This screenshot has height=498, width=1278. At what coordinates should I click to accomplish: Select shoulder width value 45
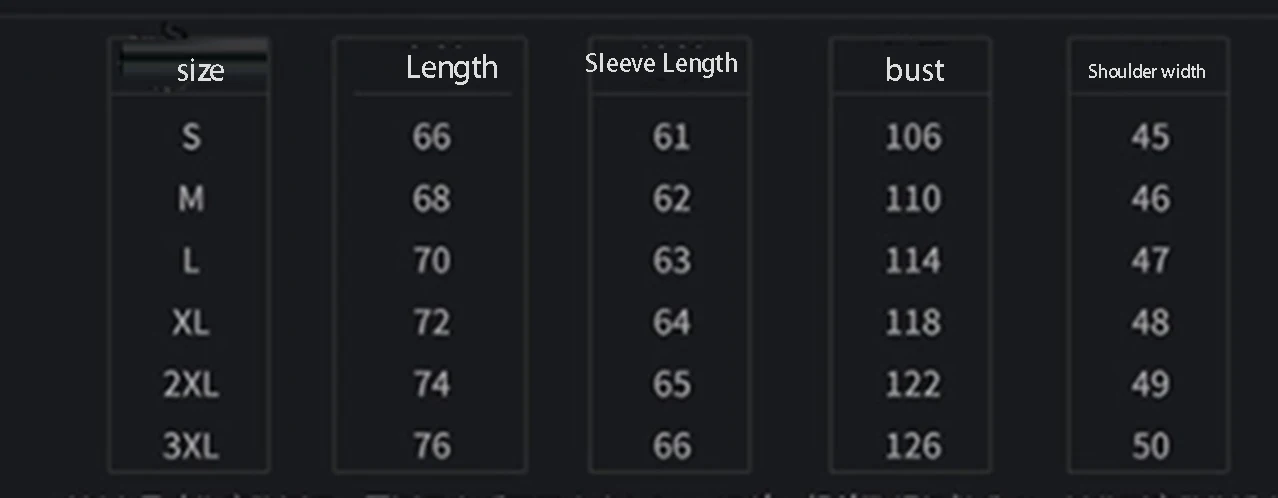click(1150, 136)
